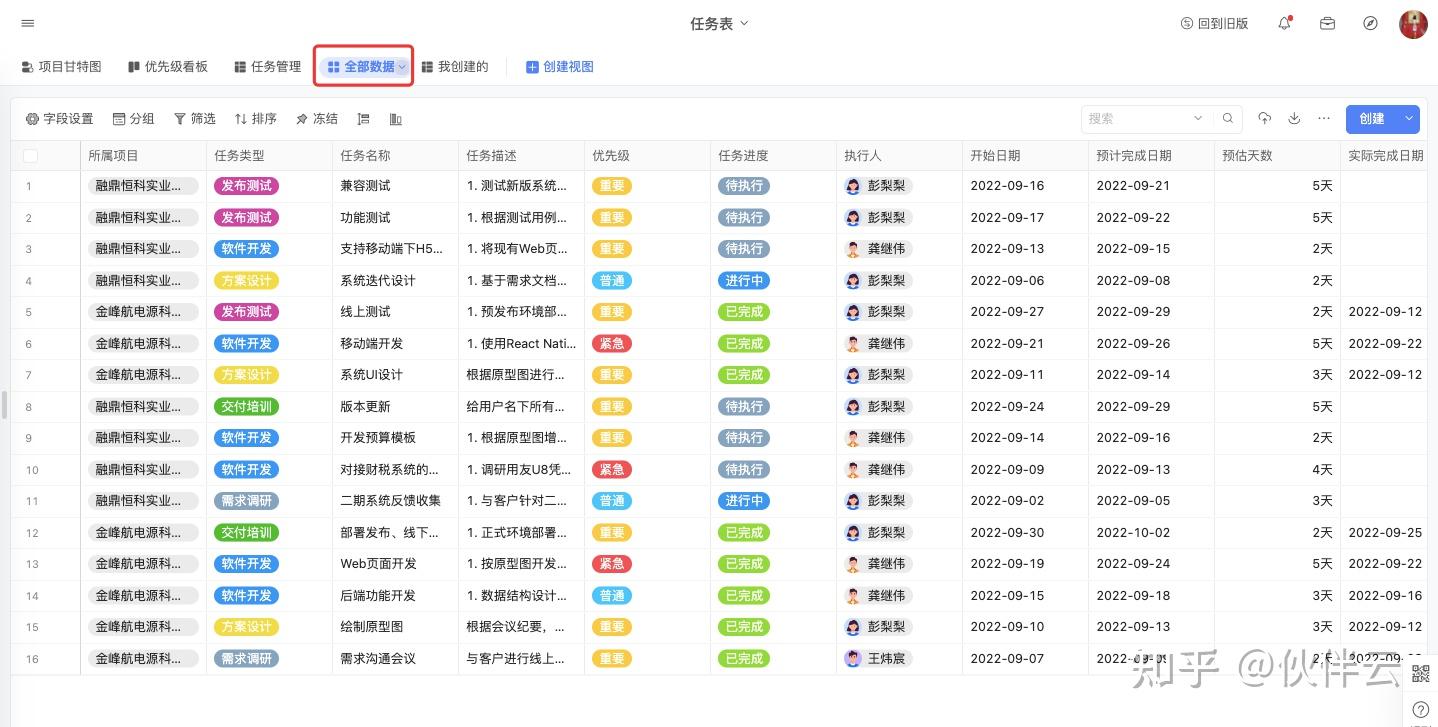Switch to the 优先级看板 tab
This screenshot has height=727, width=1438.
click(168, 67)
